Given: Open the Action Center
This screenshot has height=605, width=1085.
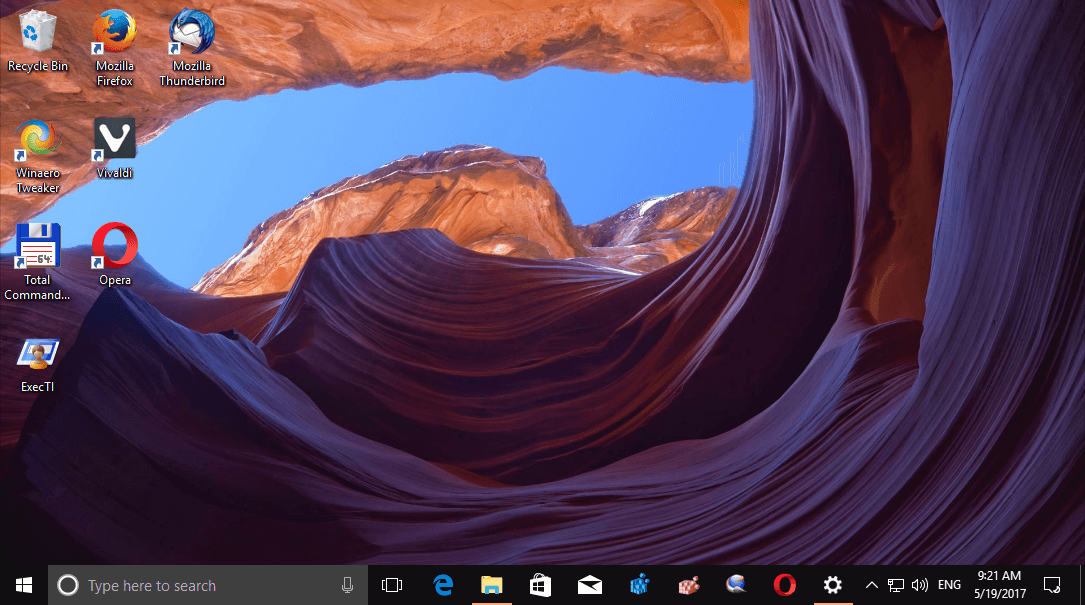Looking at the screenshot, I should [1052, 585].
